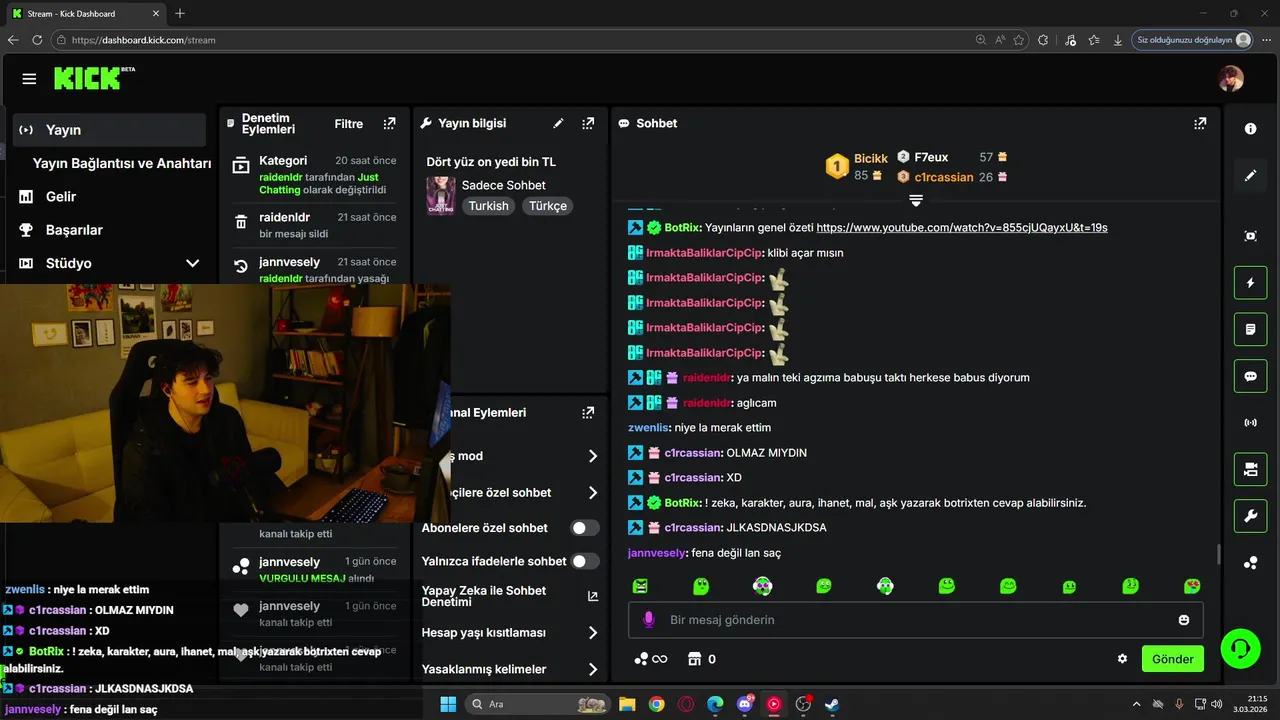This screenshot has width=1280, height=720.
Task: Open Discord from the taskbar
Action: pyautogui.click(x=744, y=704)
